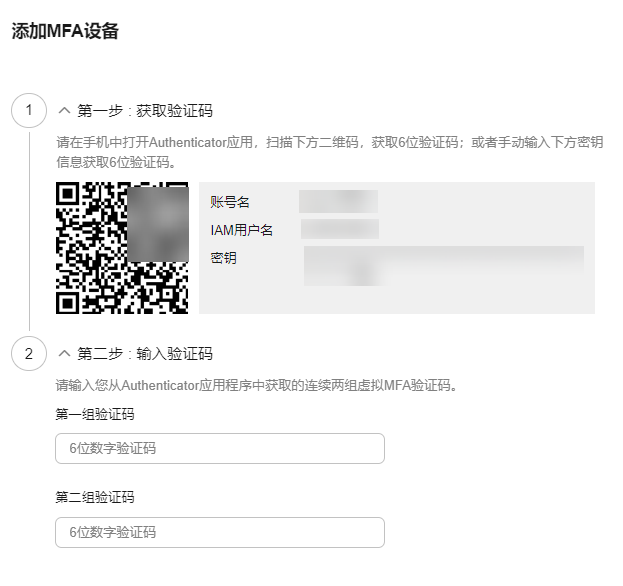This screenshot has width=623, height=586.
Task: Click the blurred secret key value
Action: point(443,266)
